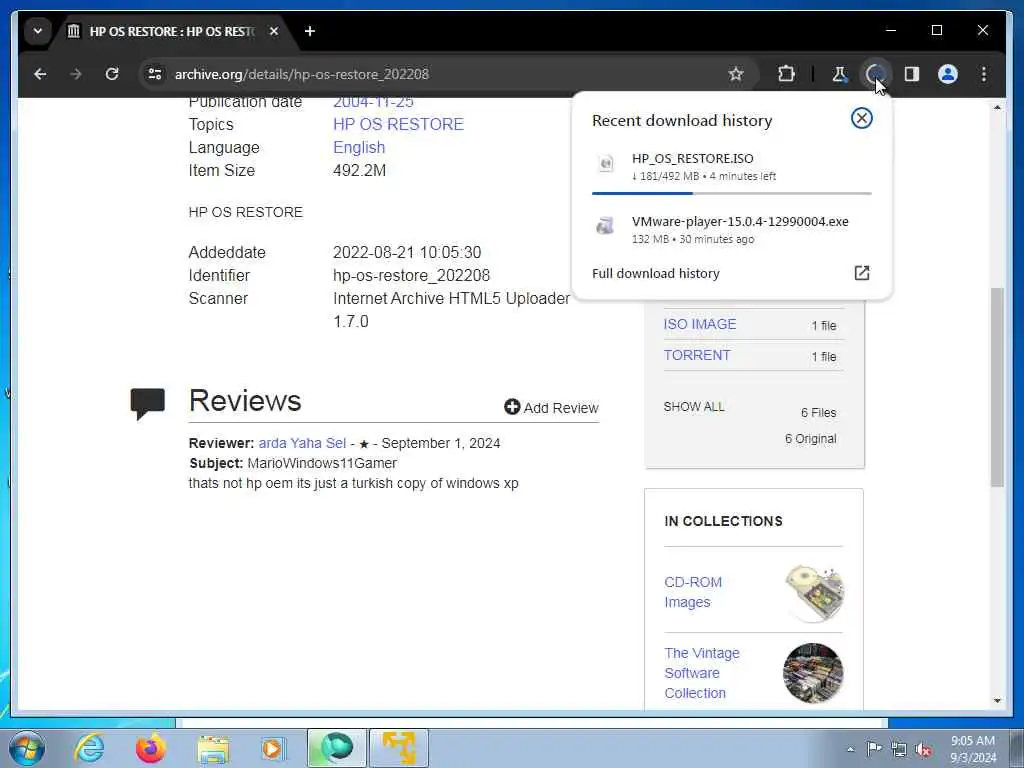
Task: Click network tray icon
Action: tap(899, 749)
